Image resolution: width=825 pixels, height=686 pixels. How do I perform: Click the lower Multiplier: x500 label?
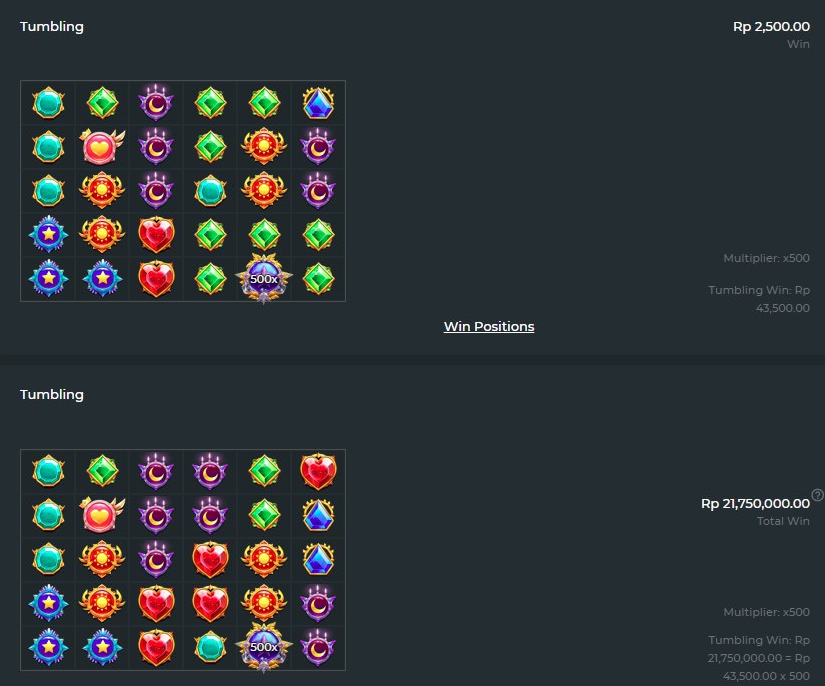coord(766,612)
